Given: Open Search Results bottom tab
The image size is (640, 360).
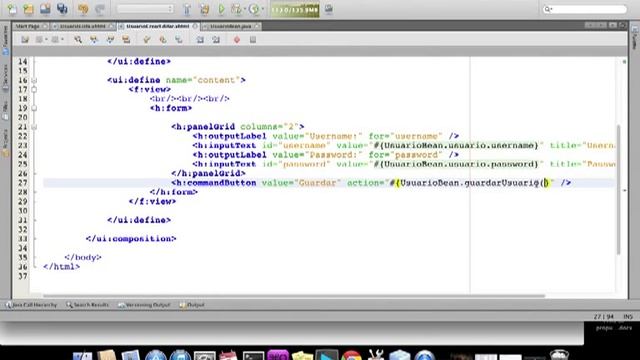Looking at the screenshot, I should [87, 305].
